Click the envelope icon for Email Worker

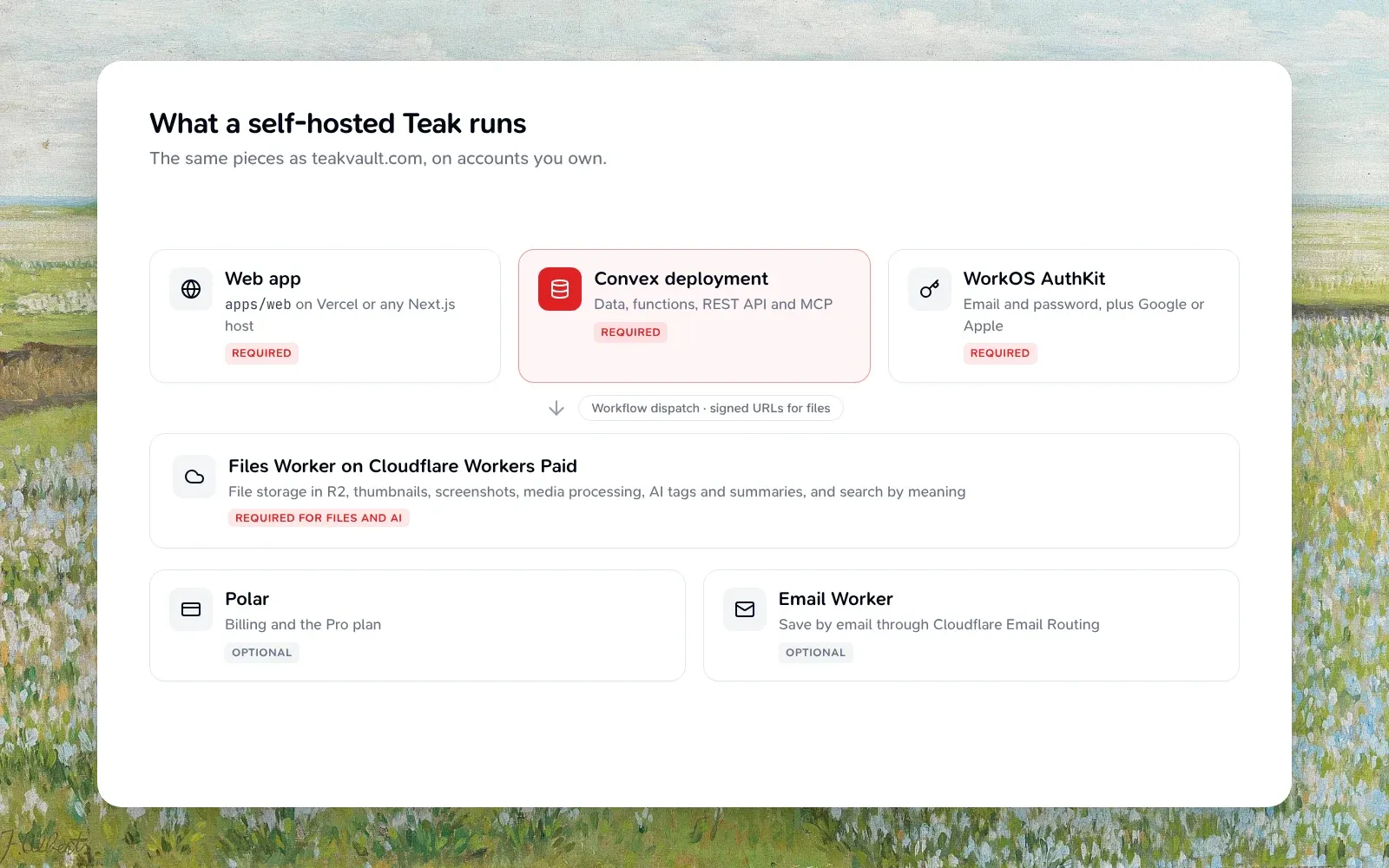coord(745,609)
